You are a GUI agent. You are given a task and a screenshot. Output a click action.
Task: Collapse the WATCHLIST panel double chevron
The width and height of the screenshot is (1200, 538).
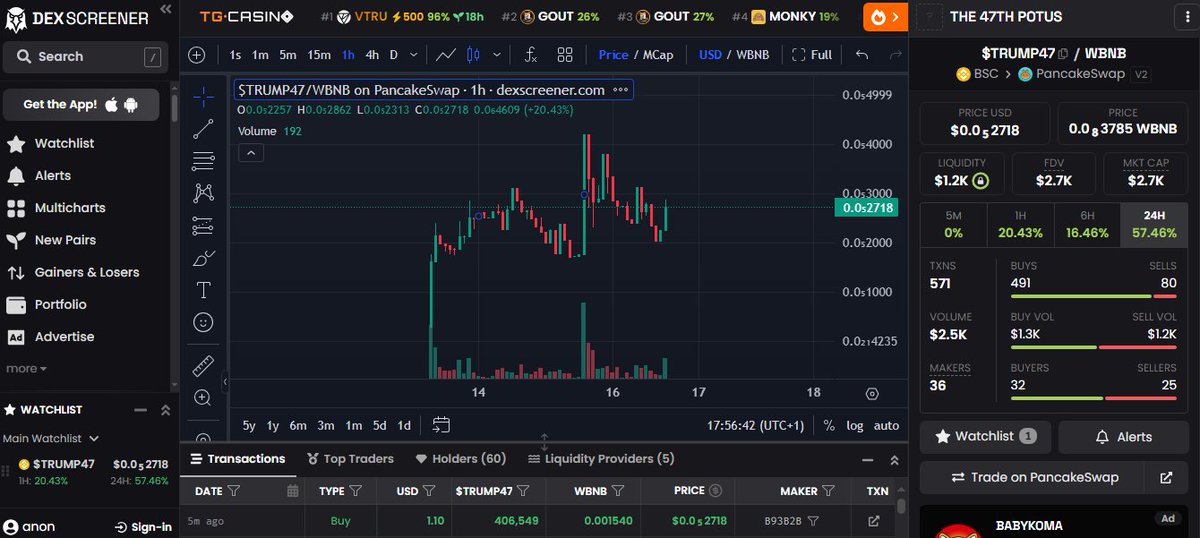(x=166, y=410)
